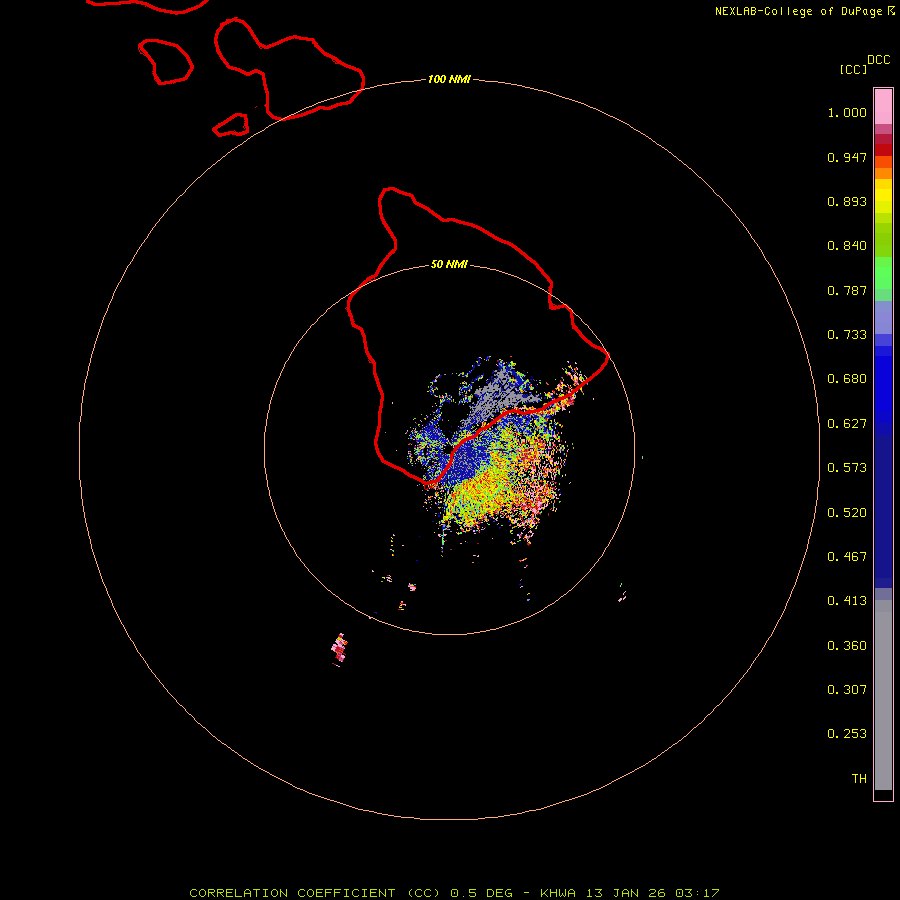Click the DCC label above the color scale
The width and height of the screenshot is (900, 900).
878,60
